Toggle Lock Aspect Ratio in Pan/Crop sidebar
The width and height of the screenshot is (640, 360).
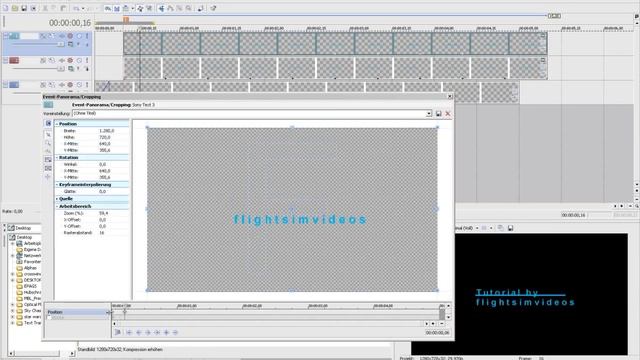point(48,159)
